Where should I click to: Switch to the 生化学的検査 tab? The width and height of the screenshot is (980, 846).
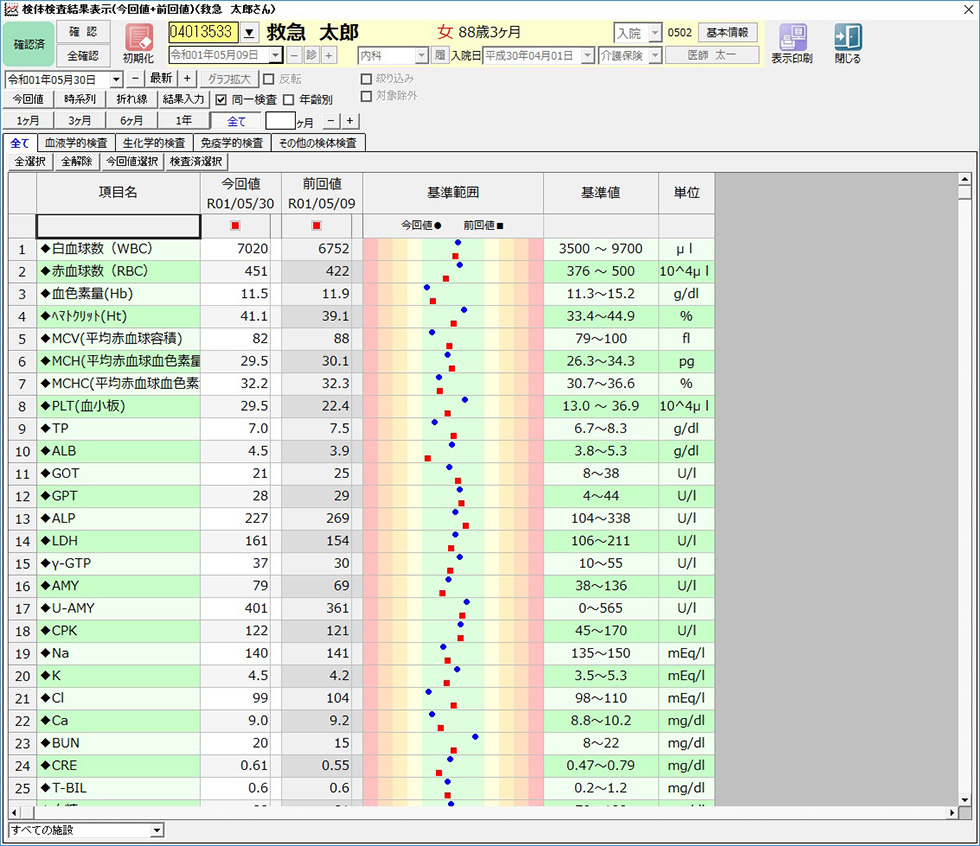pyautogui.click(x=154, y=143)
